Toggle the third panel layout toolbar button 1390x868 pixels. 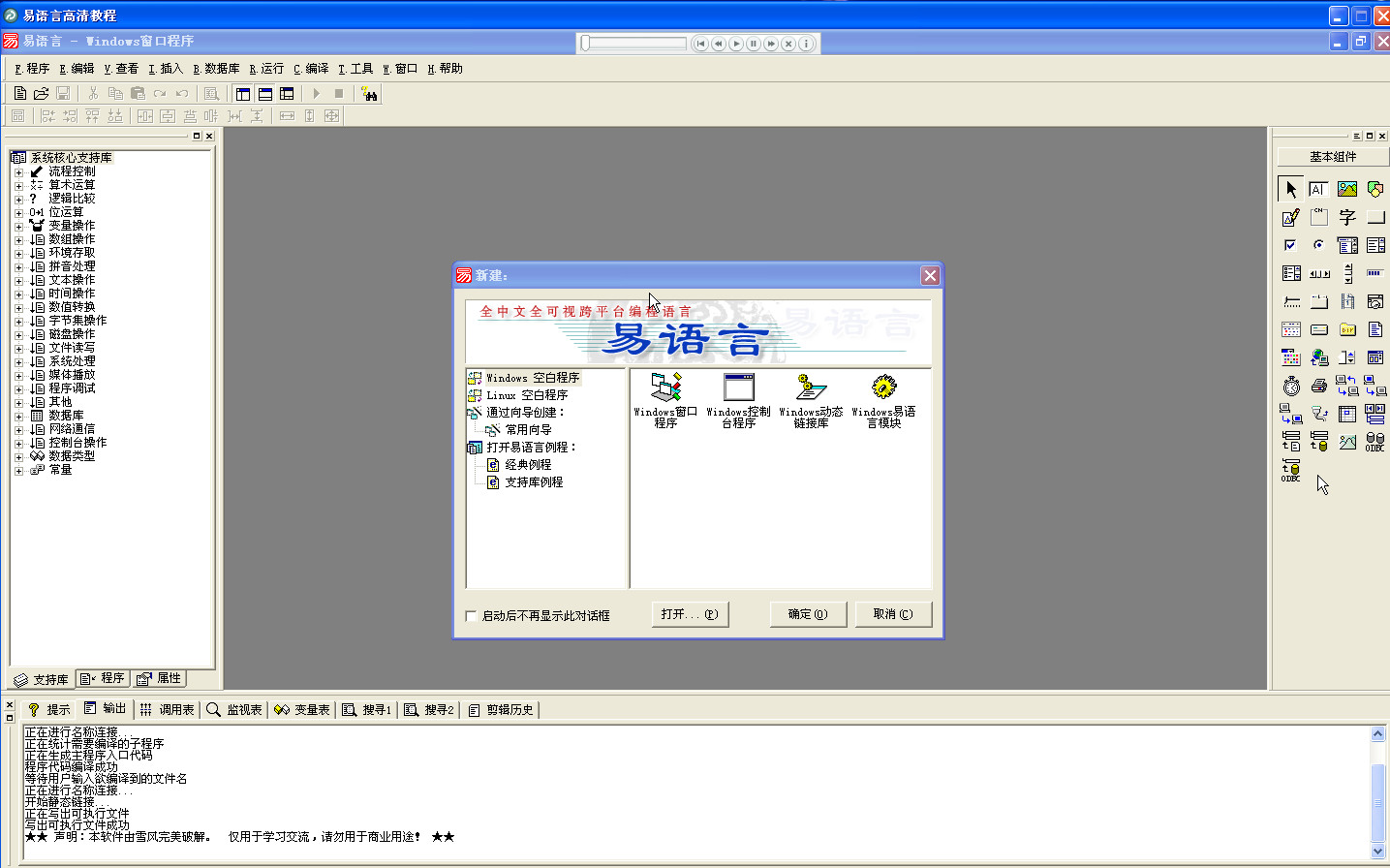(287, 94)
